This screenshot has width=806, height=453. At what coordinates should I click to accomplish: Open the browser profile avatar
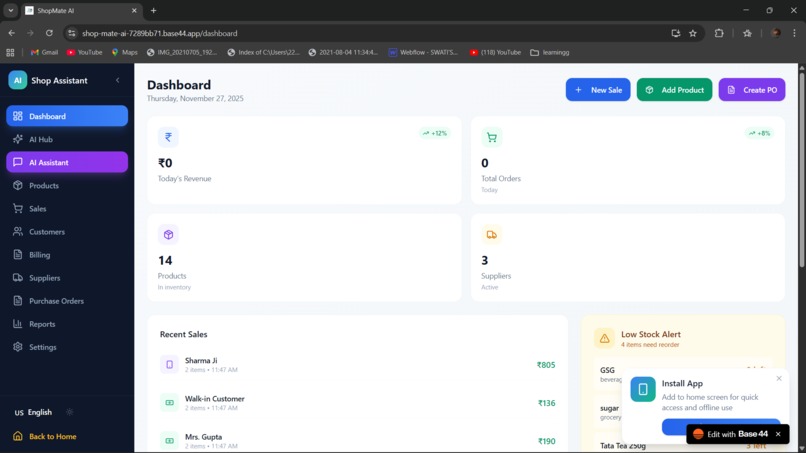pyautogui.click(x=776, y=33)
